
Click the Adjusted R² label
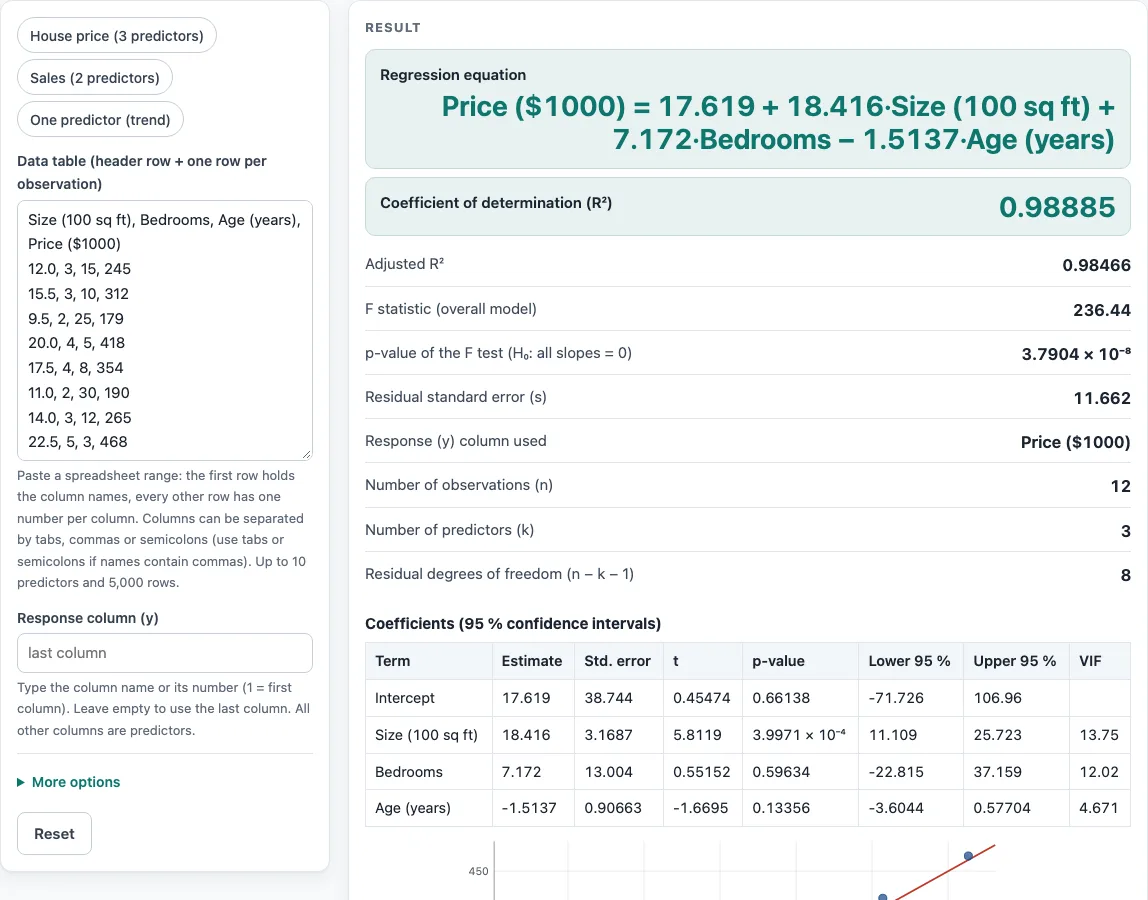pos(405,264)
